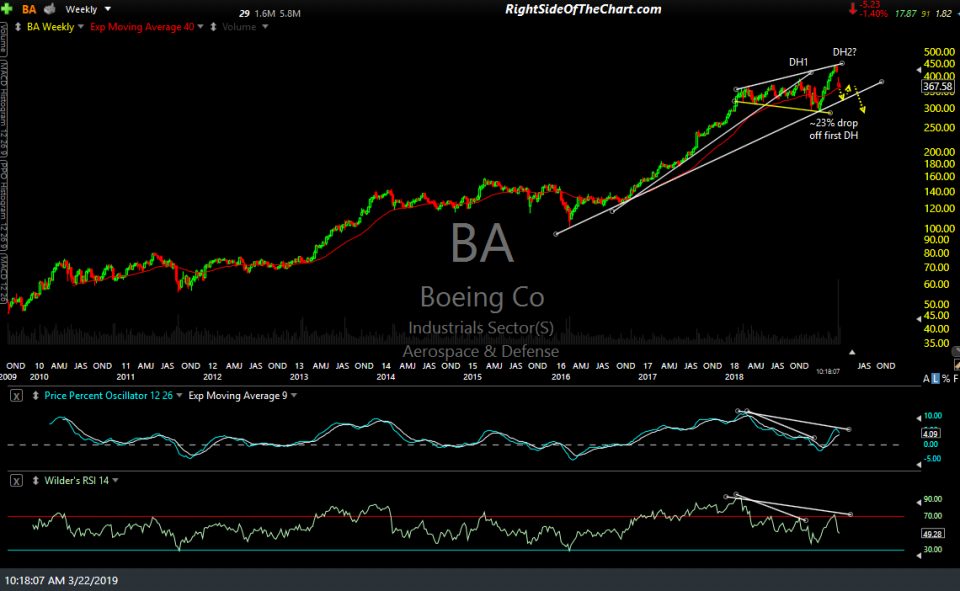Toggle the F scale option on the price axis
The image size is (960, 591).
click(x=956, y=378)
